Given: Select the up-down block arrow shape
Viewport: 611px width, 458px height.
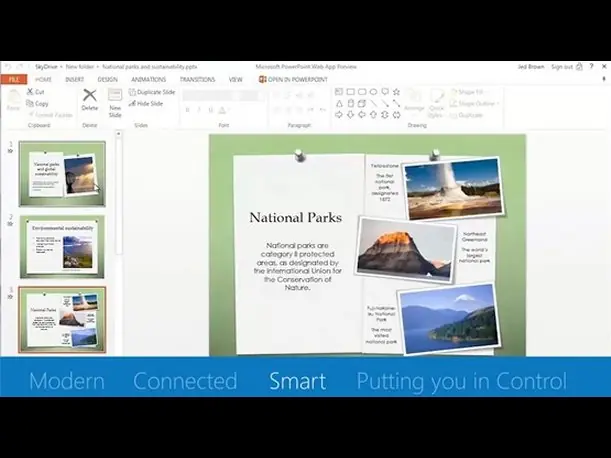Looking at the screenshot, I should 385,115.
